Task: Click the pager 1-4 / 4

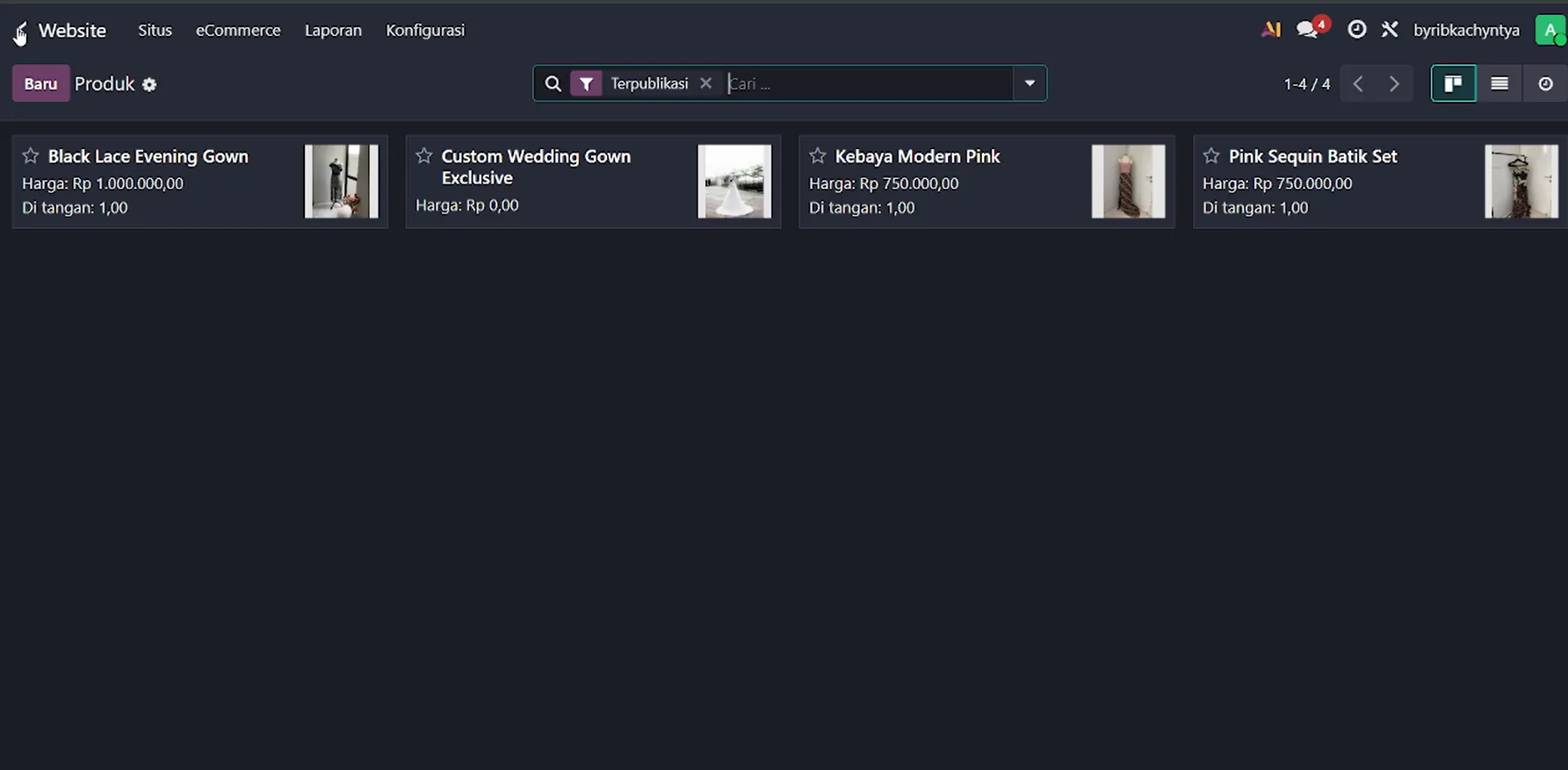Action: pos(1307,83)
